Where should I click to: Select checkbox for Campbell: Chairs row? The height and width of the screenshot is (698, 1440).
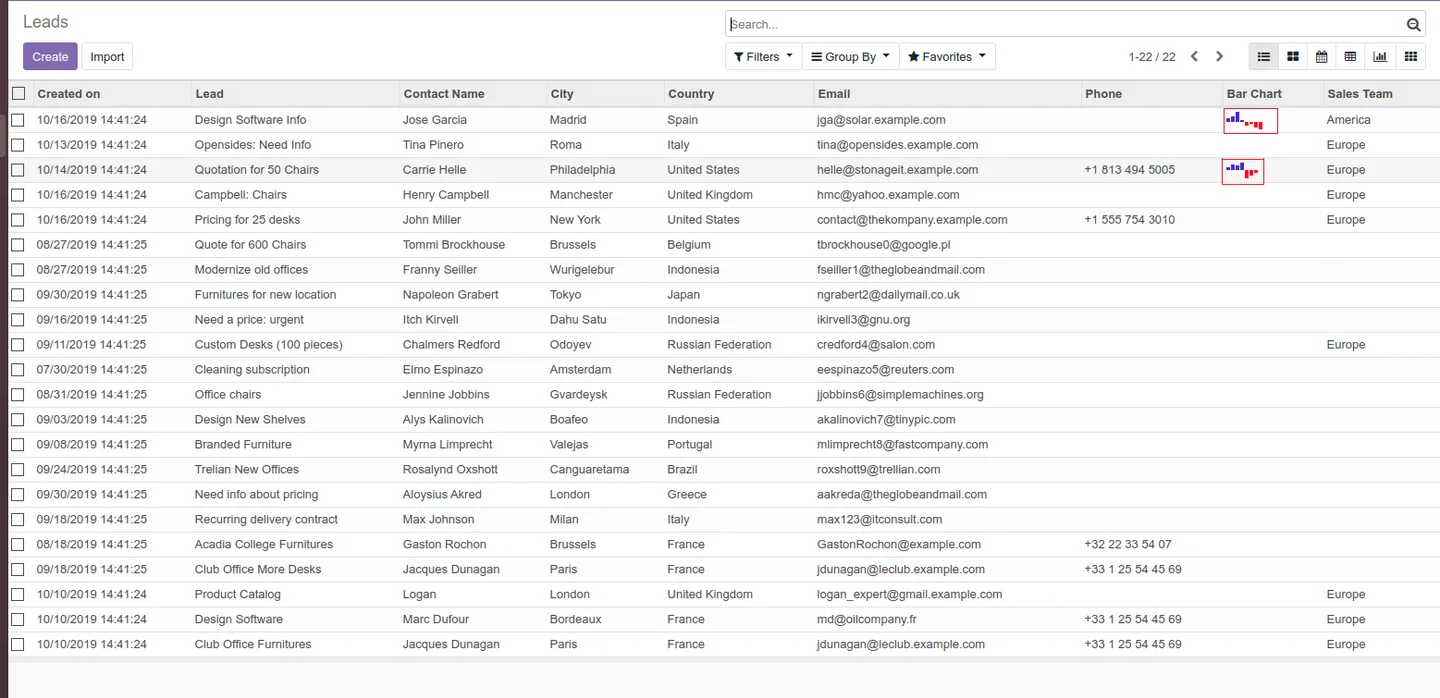[x=18, y=195]
